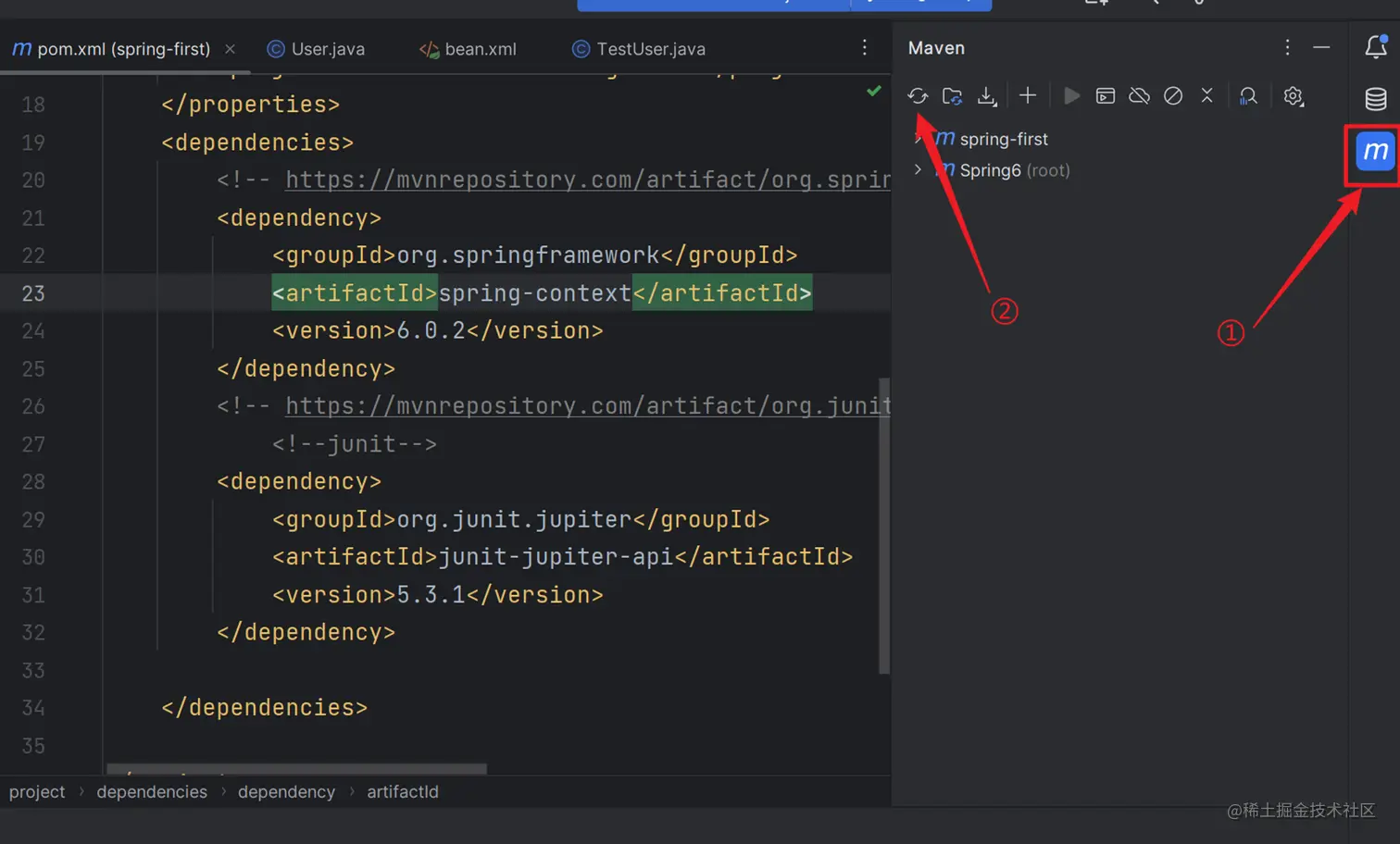Open mvnrepository org.spring link on line 20
The width and height of the screenshot is (1400, 844).
coord(588,180)
